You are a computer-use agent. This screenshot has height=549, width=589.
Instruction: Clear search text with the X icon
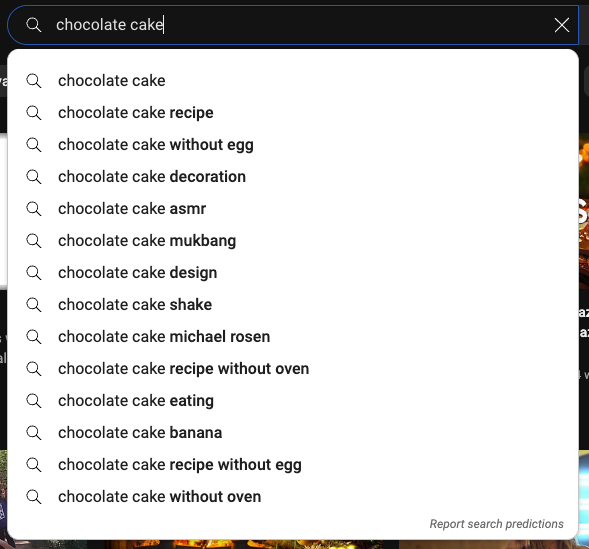coord(562,25)
